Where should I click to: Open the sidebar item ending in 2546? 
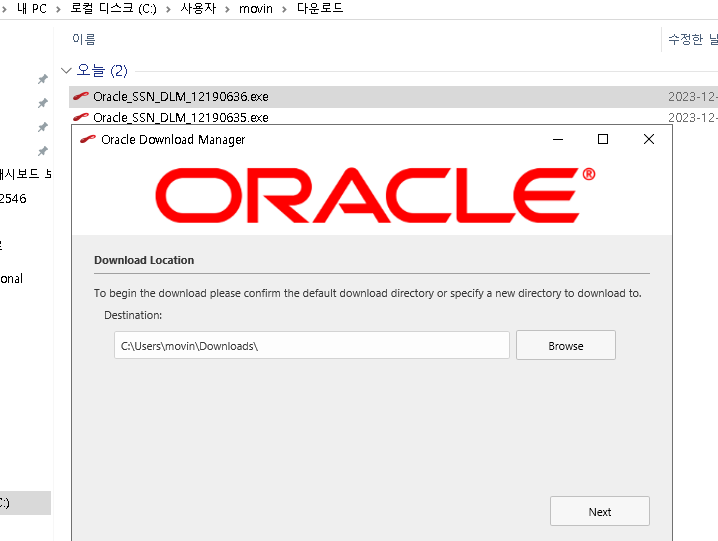tap(13, 199)
